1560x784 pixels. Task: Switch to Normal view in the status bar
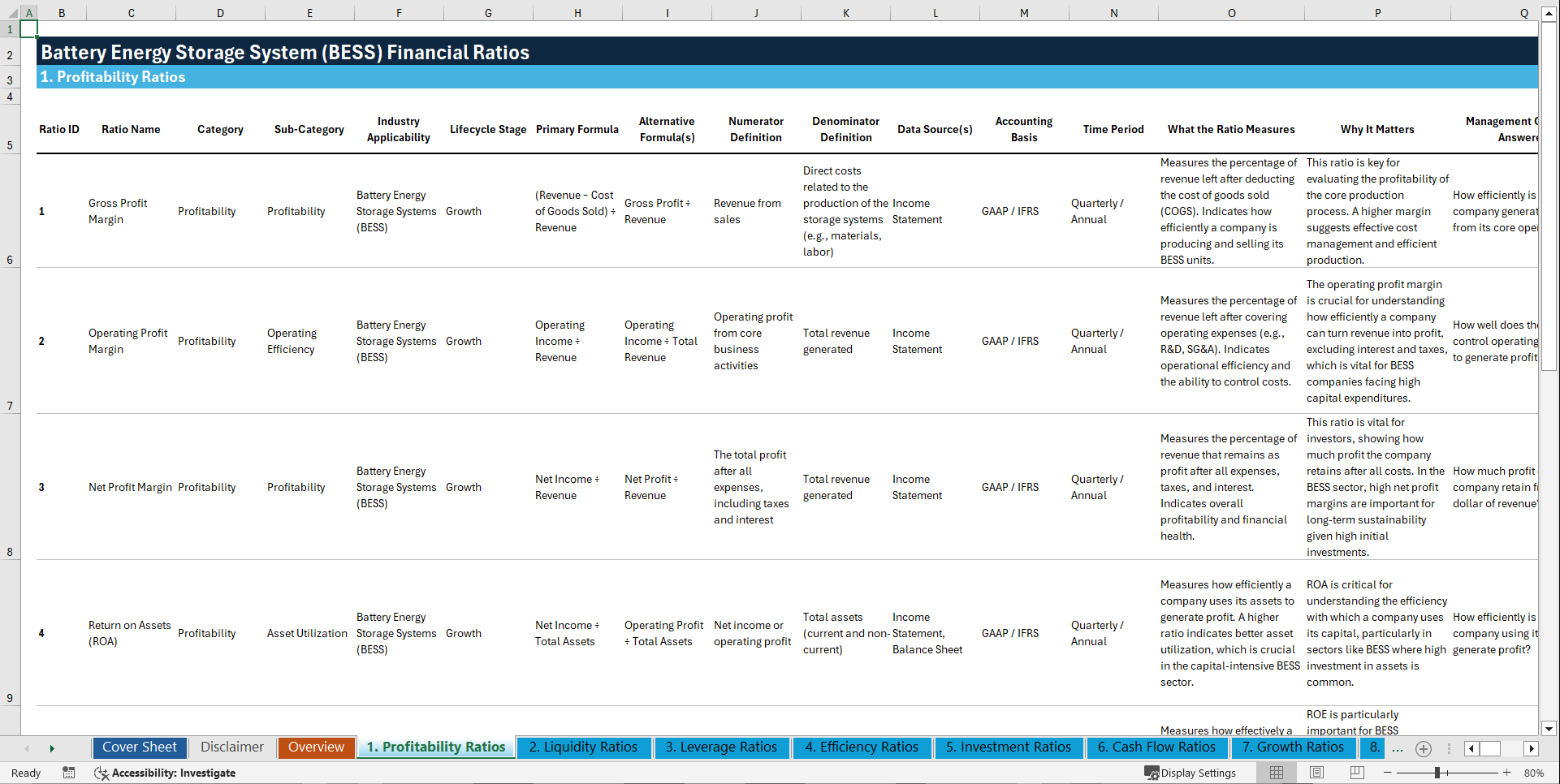[x=1276, y=773]
